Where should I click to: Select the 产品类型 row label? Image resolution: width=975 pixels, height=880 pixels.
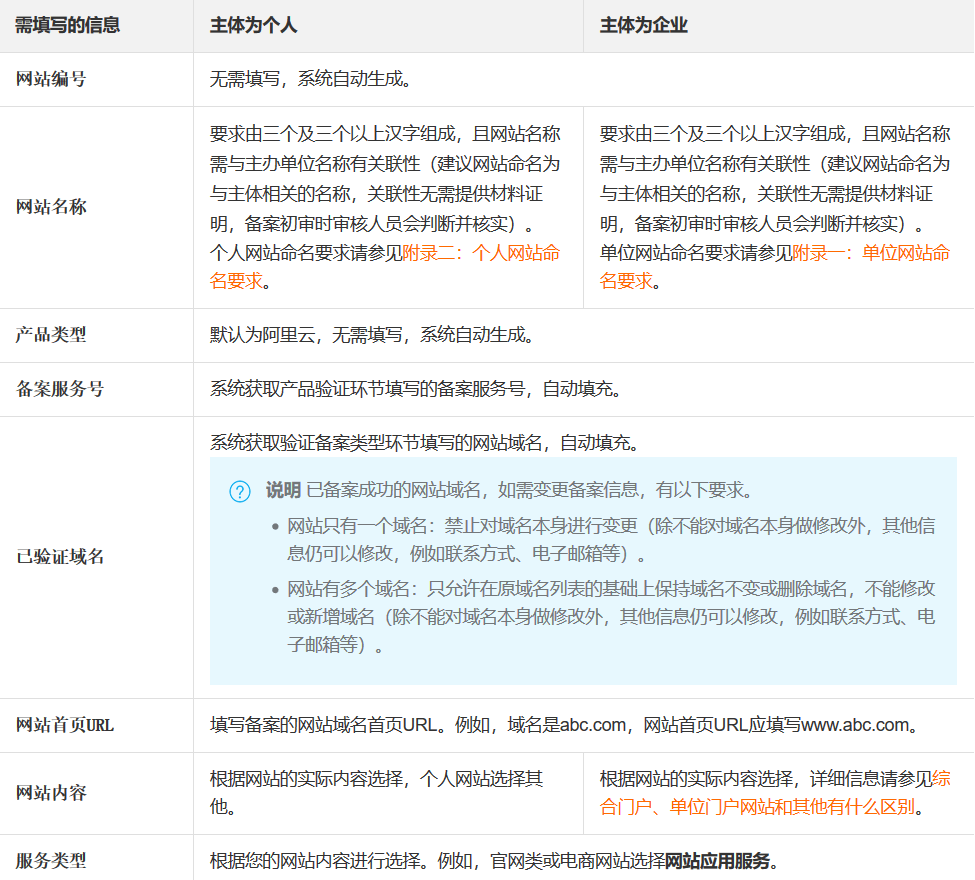[x=51, y=335]
